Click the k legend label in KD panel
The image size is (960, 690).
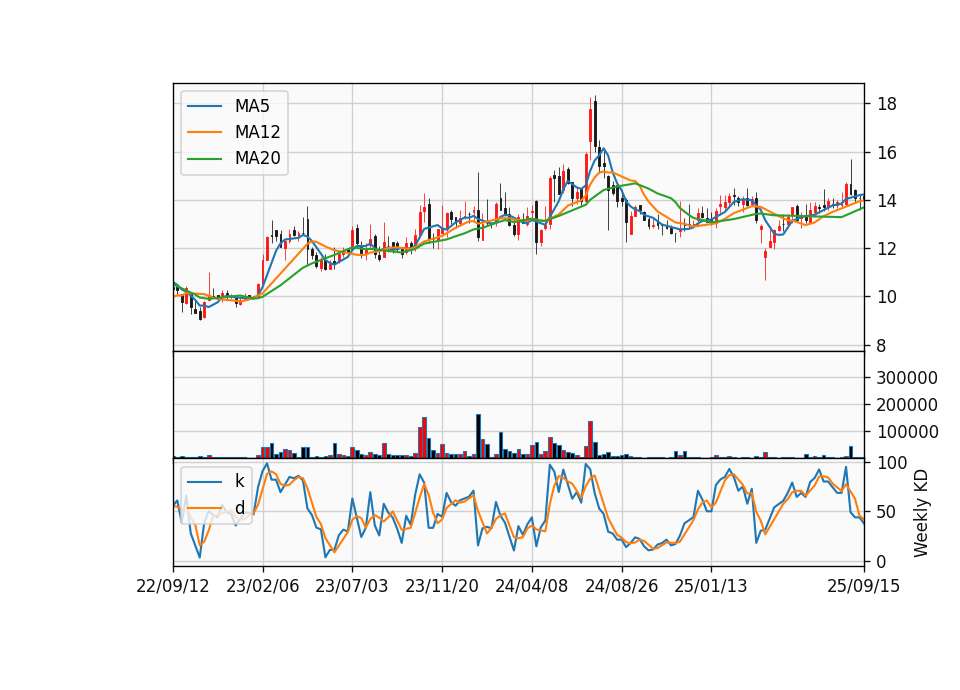click(239, 481)
